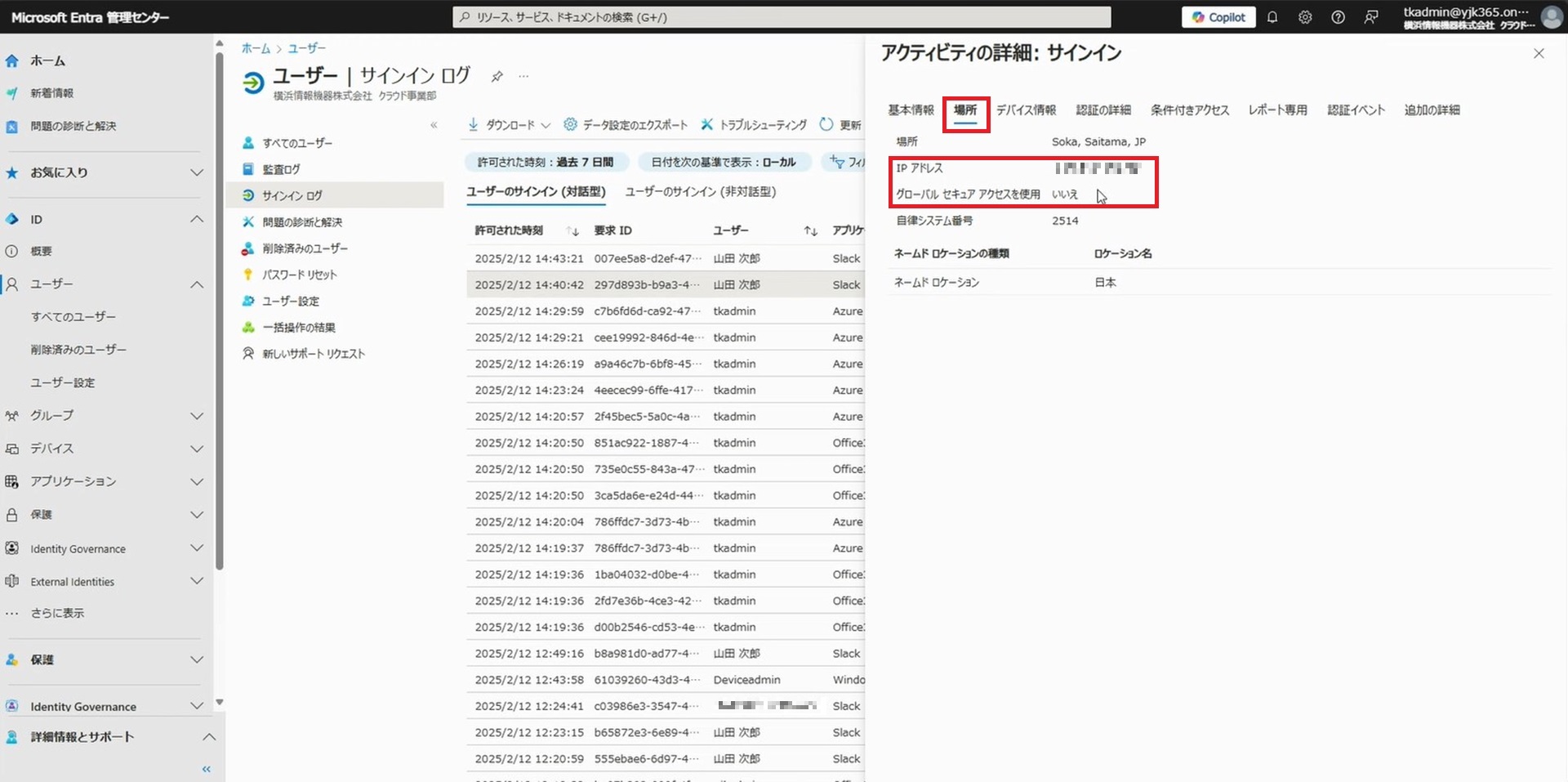
Task: Click the Copilot button
Action: [x=1218, y=17]
